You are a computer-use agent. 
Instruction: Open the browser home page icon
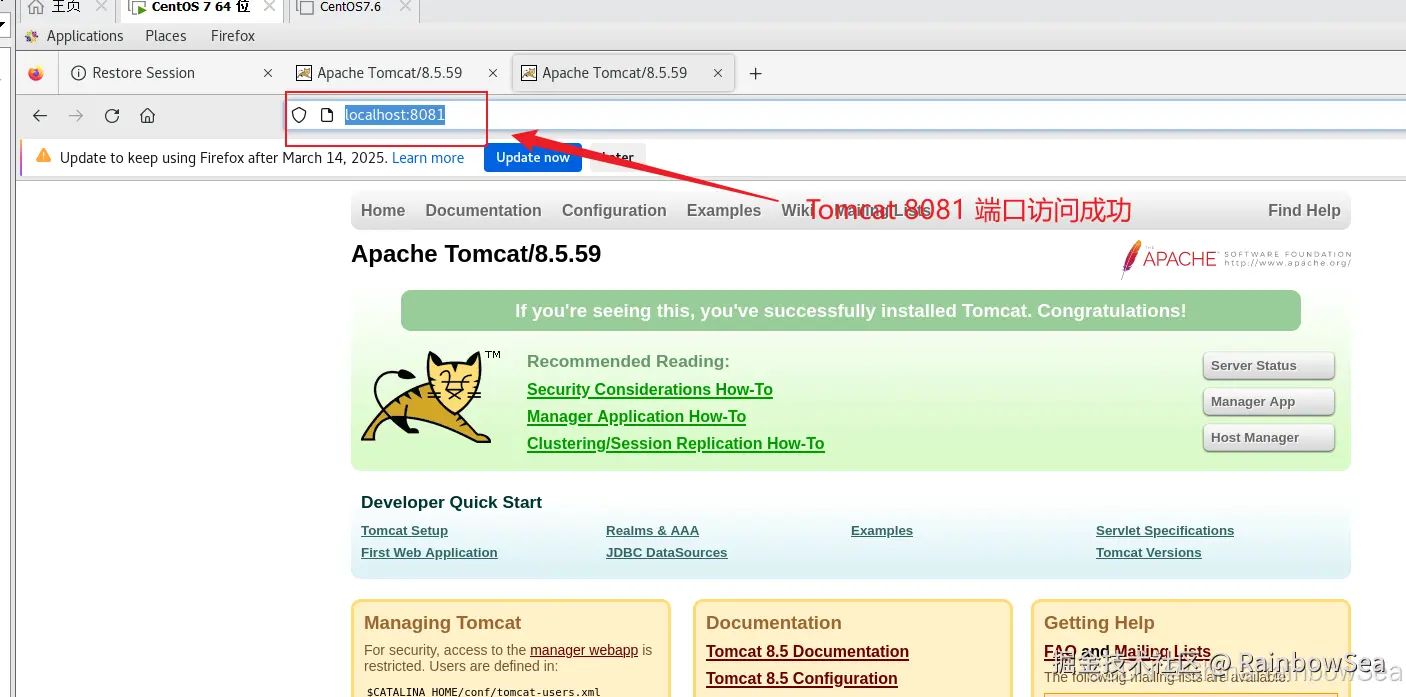click(x=147, y=115)
